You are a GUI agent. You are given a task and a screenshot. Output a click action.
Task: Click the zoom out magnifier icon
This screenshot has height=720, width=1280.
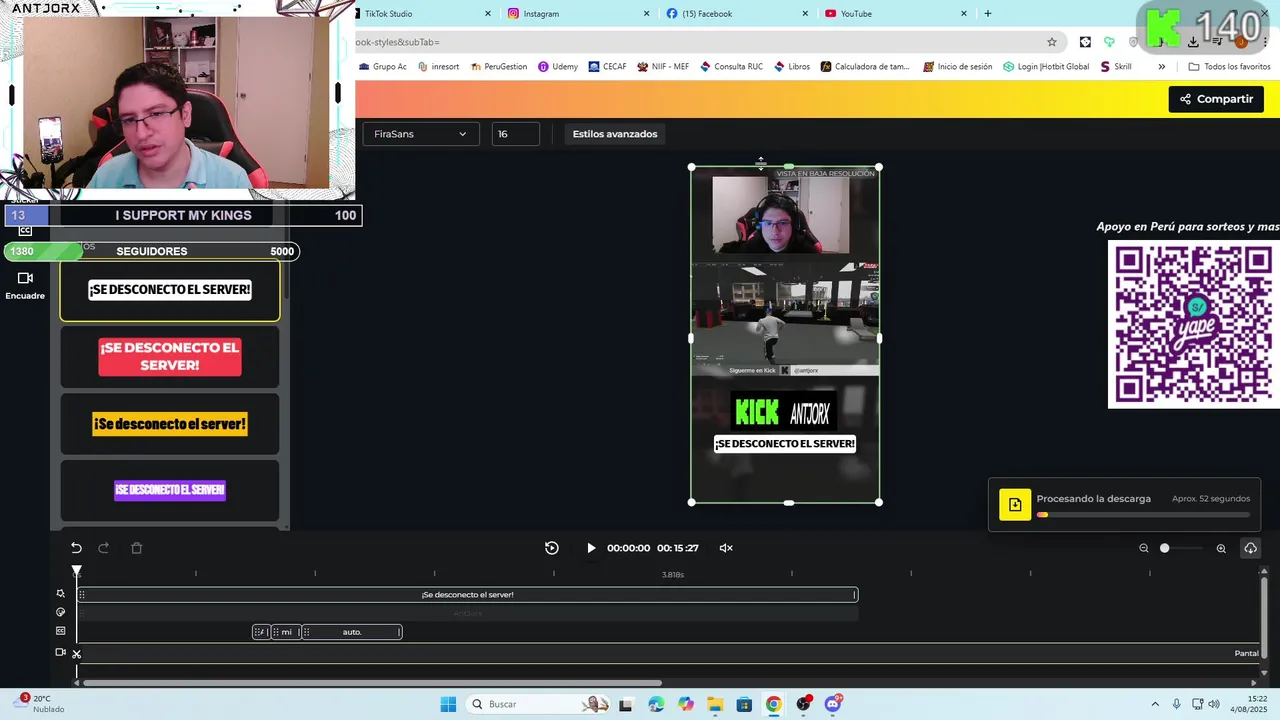pyautogui.click(x=1144, y=548)
